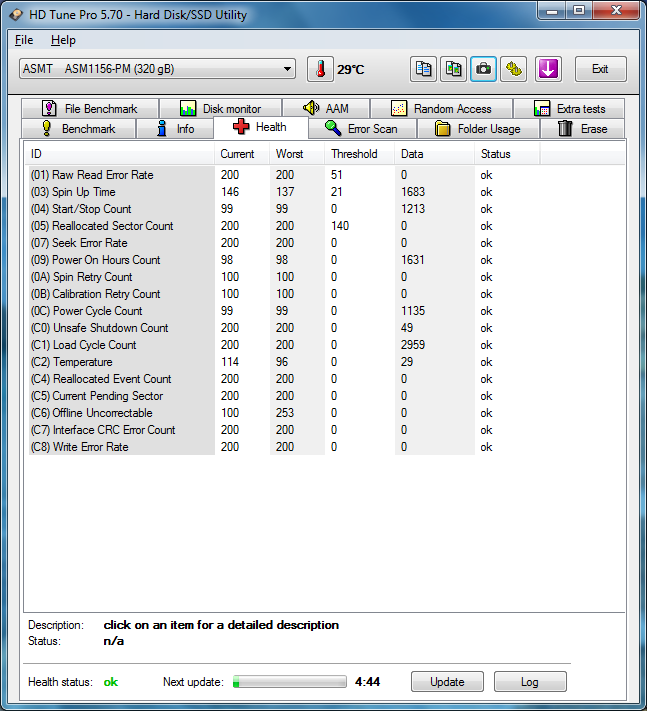Image resolution: width=647 pixels, height=711 pixels.
Task: Click the green Health status ok text
Action: click(111, 682)
